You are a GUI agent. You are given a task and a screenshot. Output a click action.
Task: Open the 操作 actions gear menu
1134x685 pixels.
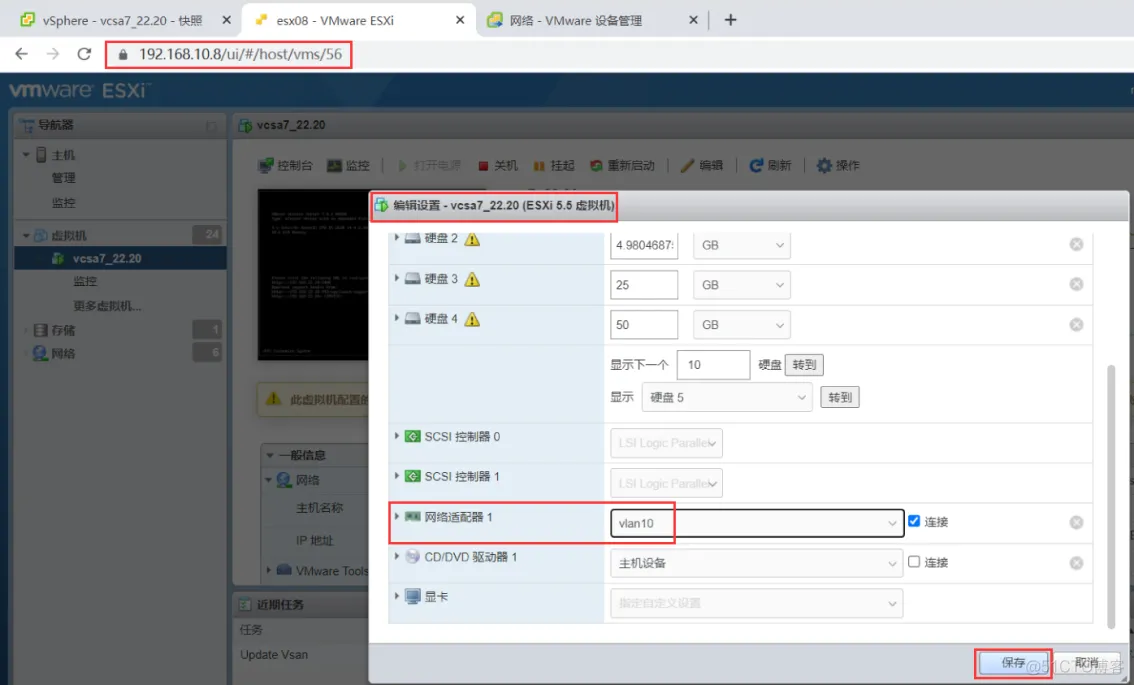[x=838, y=166]
